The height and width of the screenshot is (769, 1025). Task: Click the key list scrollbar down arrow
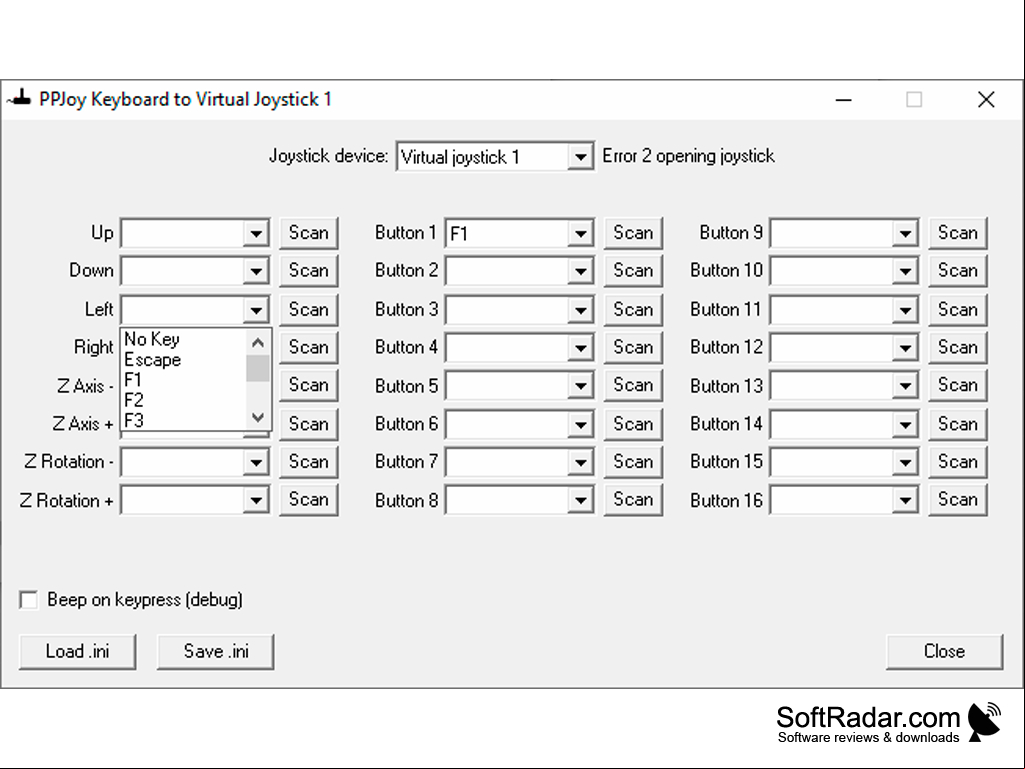tap(258, 417)
